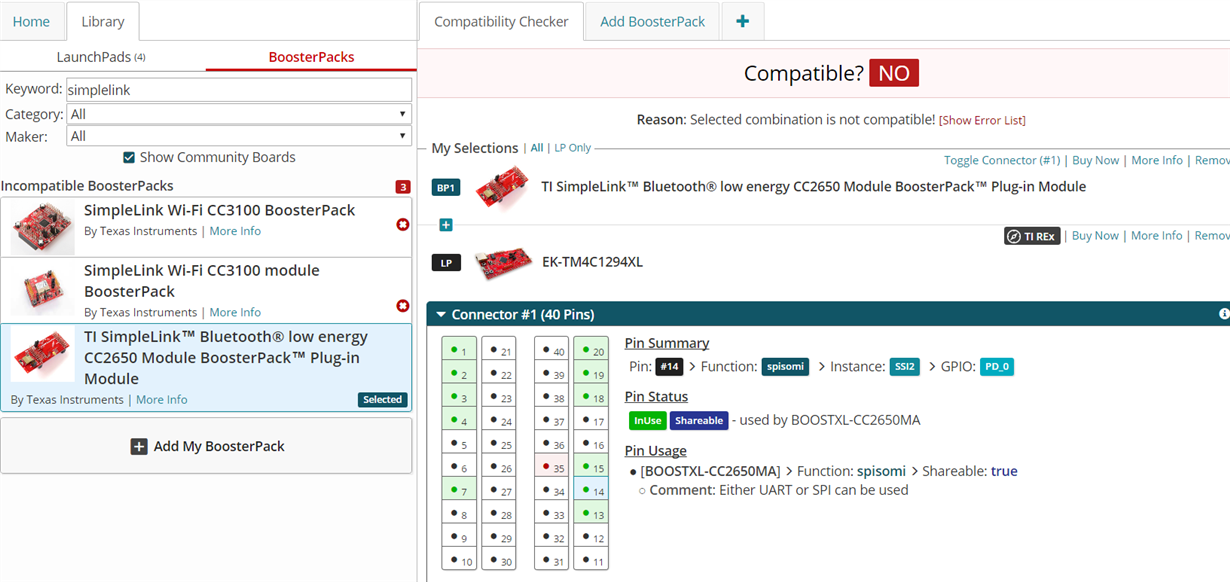Click the Keyword search field
Image resolution: width=1230 pixels, height=582 pixels.
(239, 90)
